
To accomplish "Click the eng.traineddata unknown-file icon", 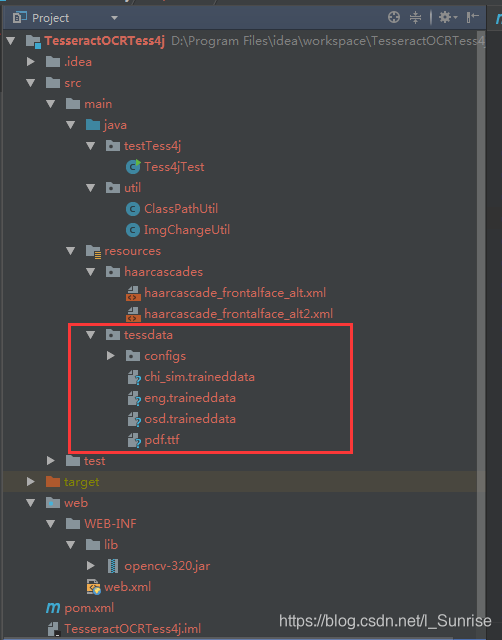I will point(134,398).
